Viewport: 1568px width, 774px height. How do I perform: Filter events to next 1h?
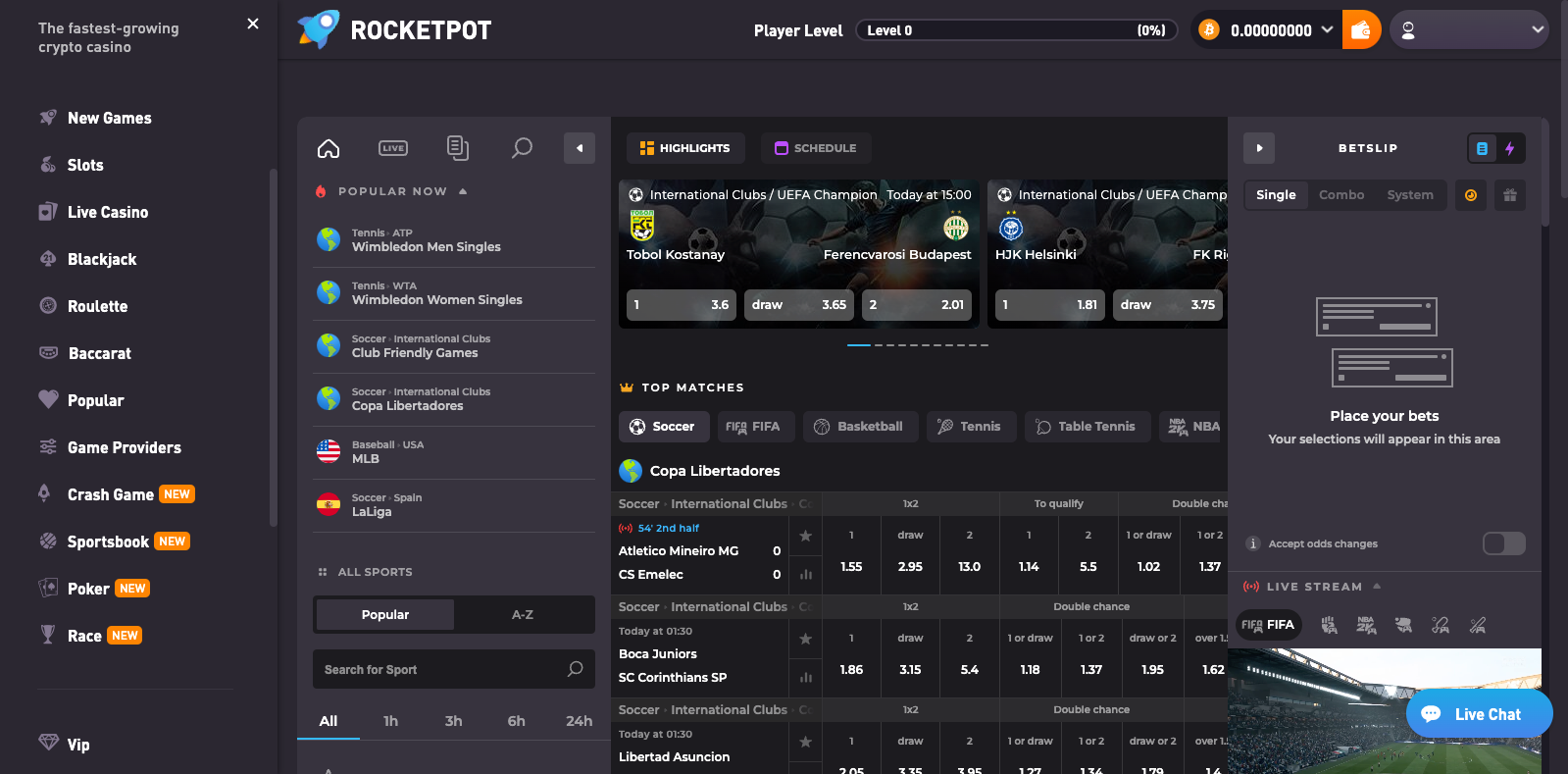390,721
